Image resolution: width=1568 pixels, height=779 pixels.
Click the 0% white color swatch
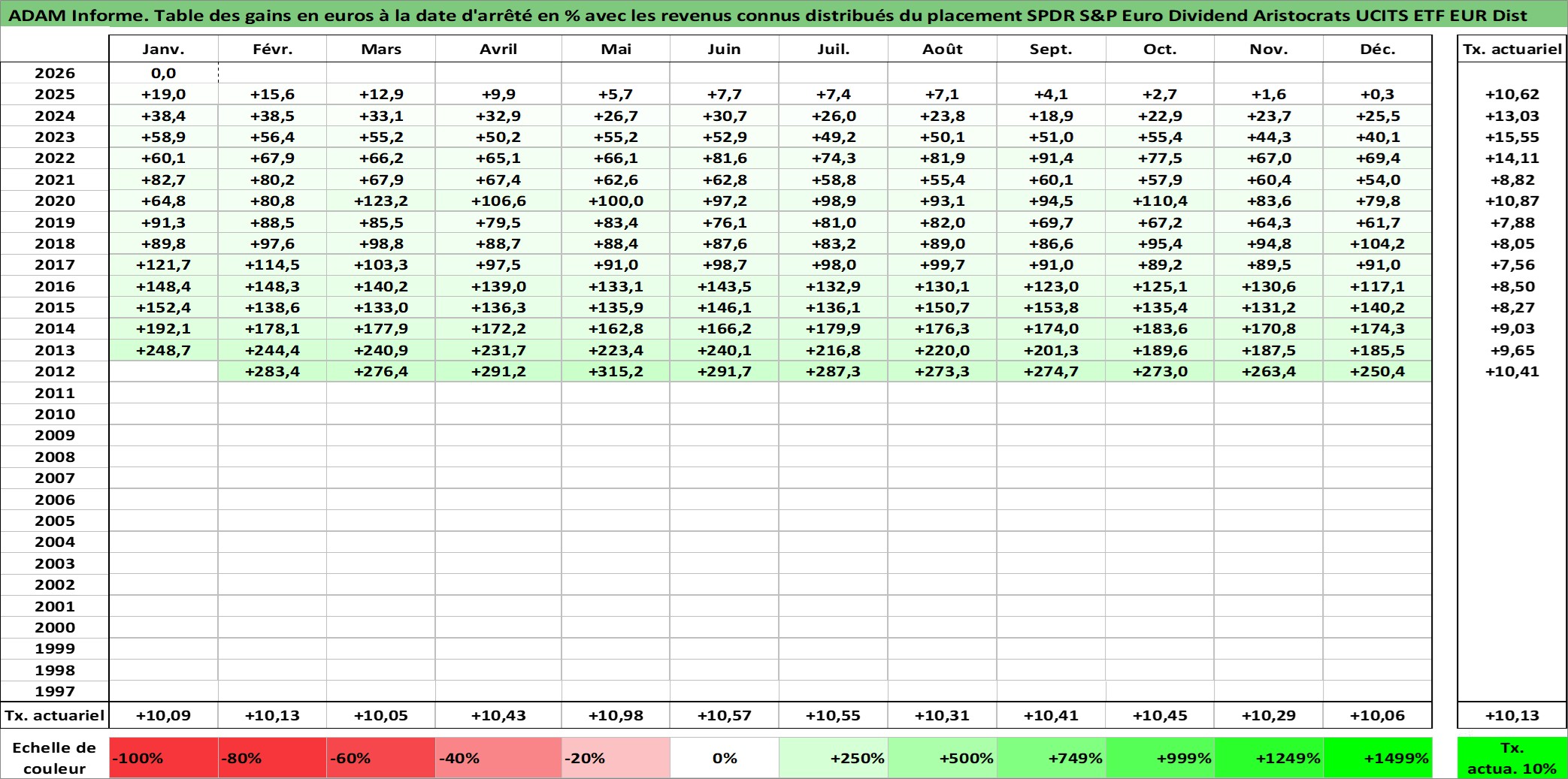coord(725,758)
